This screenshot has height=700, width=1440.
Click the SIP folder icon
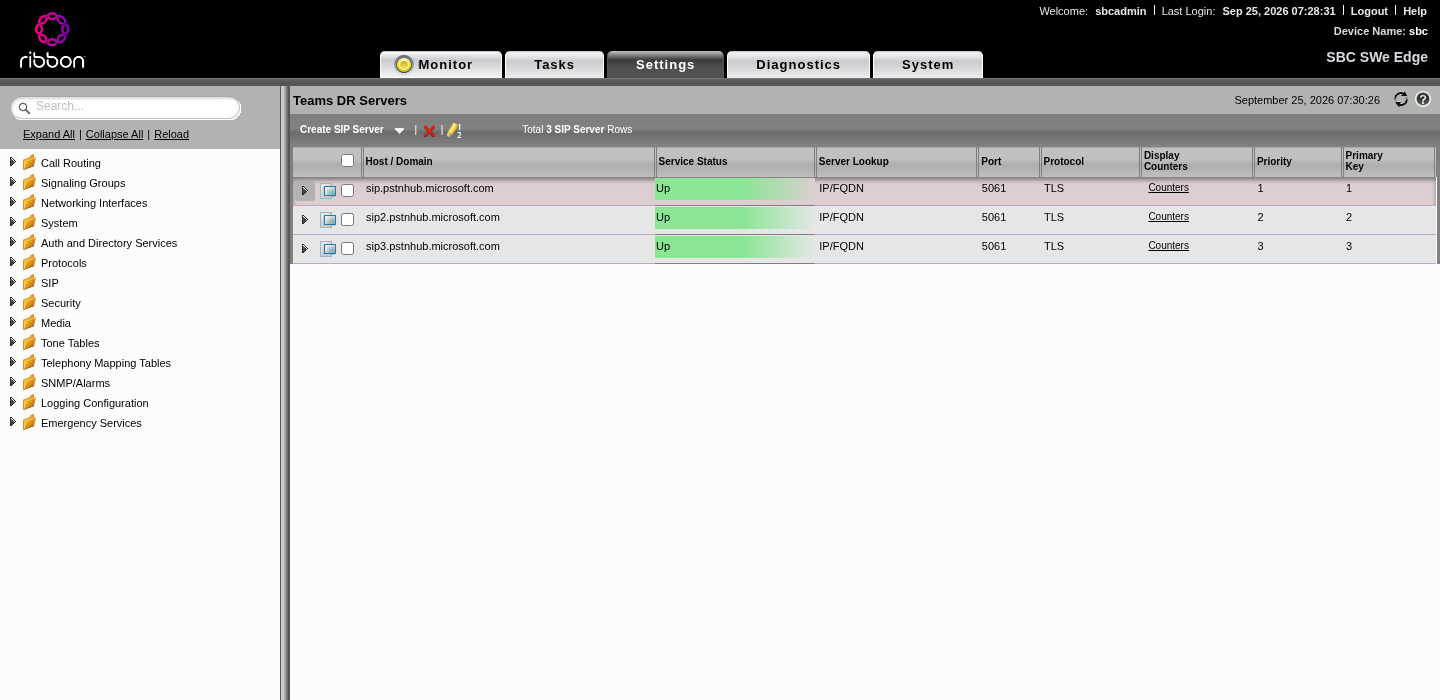pos(29,282)
